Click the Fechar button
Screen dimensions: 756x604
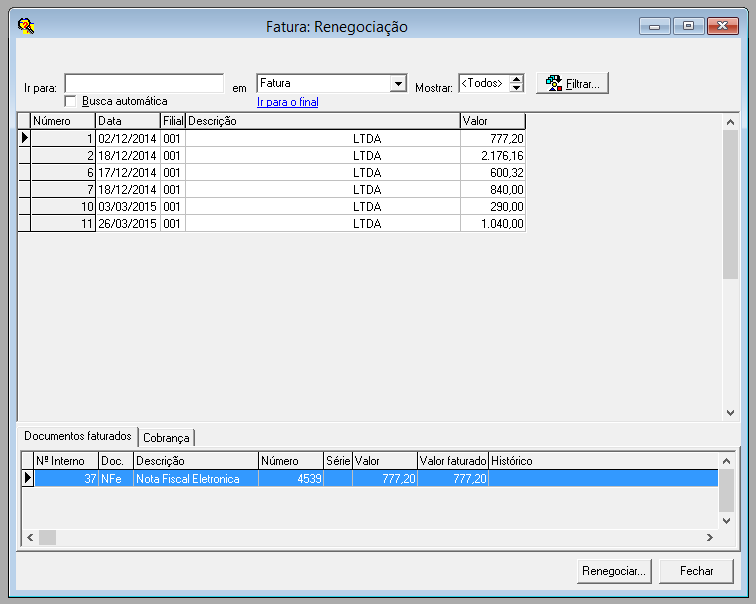(696, 571)
